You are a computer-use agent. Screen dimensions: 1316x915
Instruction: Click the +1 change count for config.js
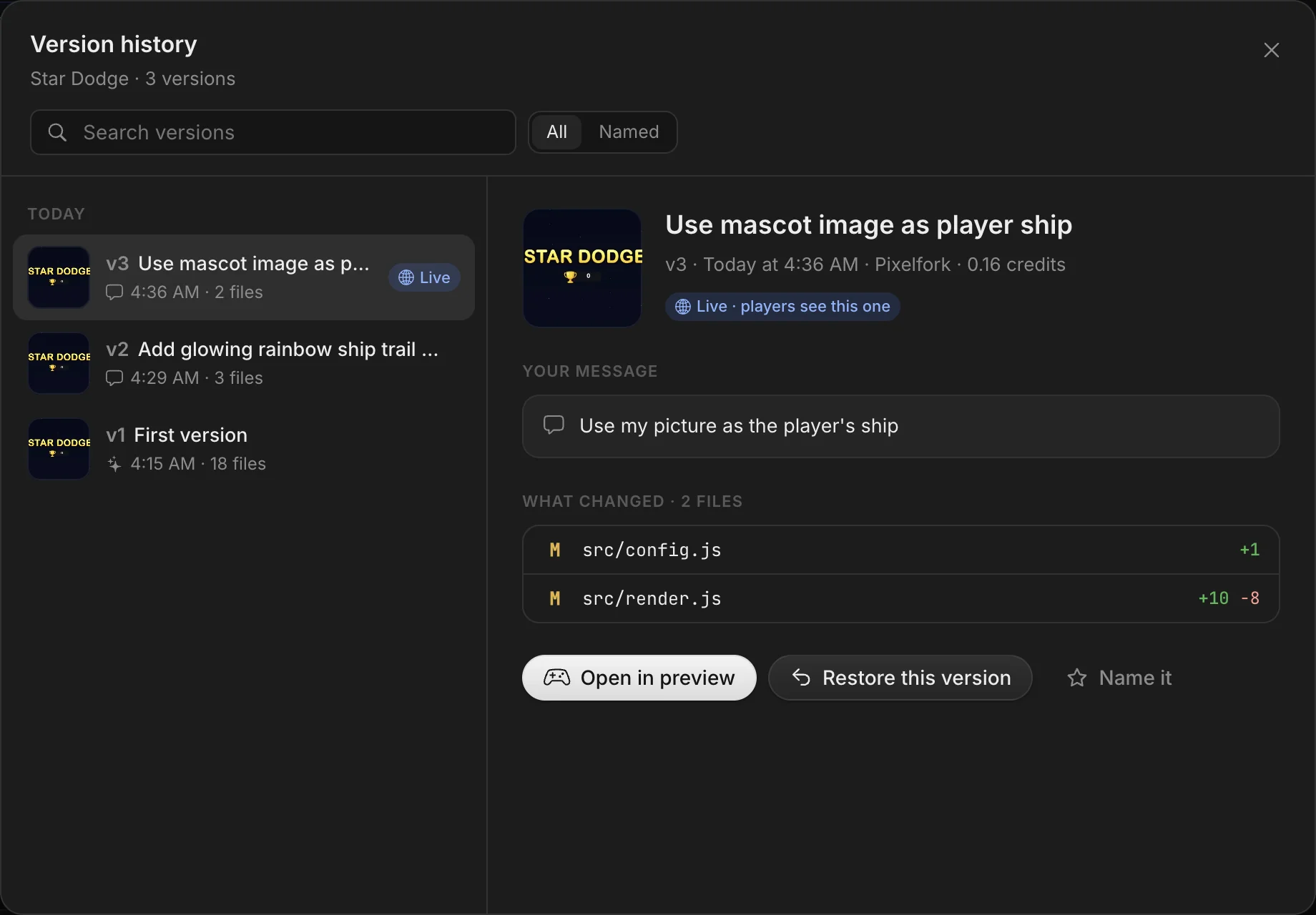tap(1249, 550)
